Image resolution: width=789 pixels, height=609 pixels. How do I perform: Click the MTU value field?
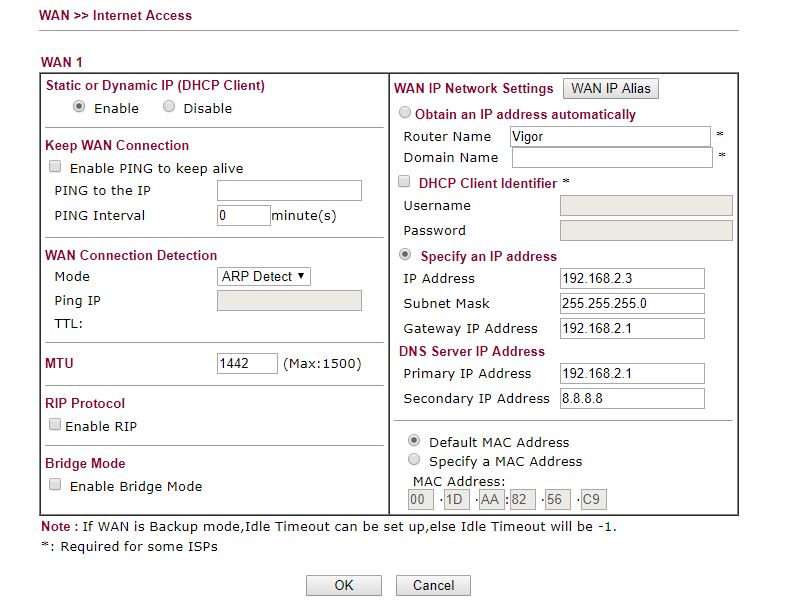pyautogui.click(x=247, y=363)
